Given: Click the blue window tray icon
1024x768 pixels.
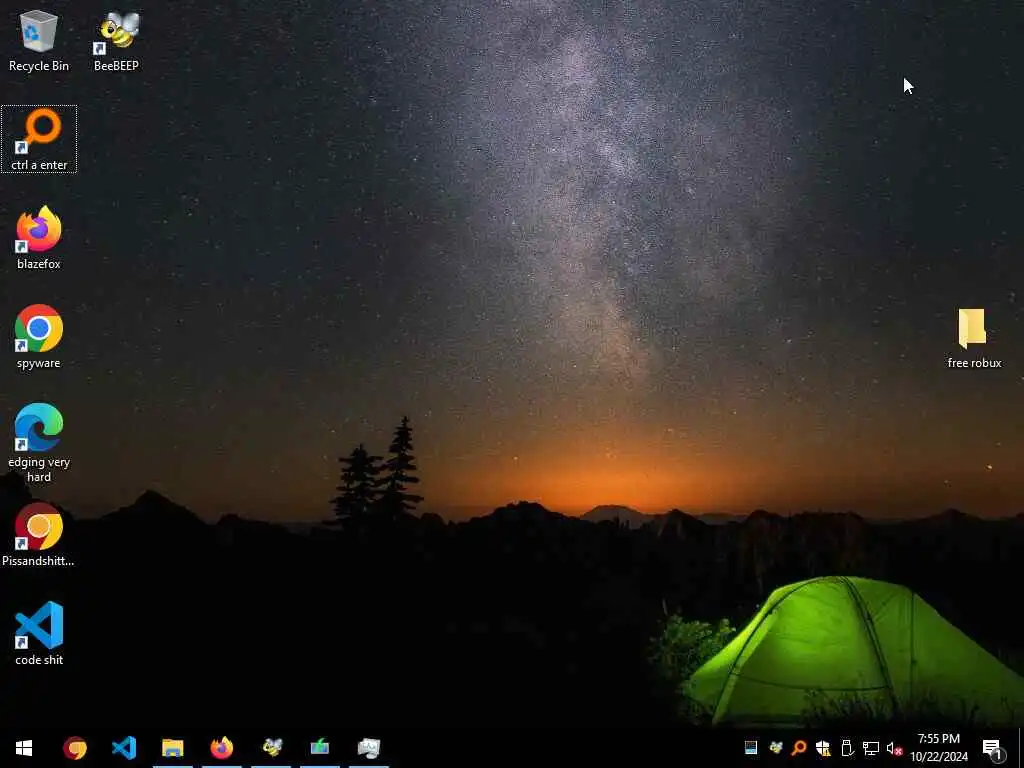Looking at the screenshot, I should pyautogui.click(x=751, y=748).
